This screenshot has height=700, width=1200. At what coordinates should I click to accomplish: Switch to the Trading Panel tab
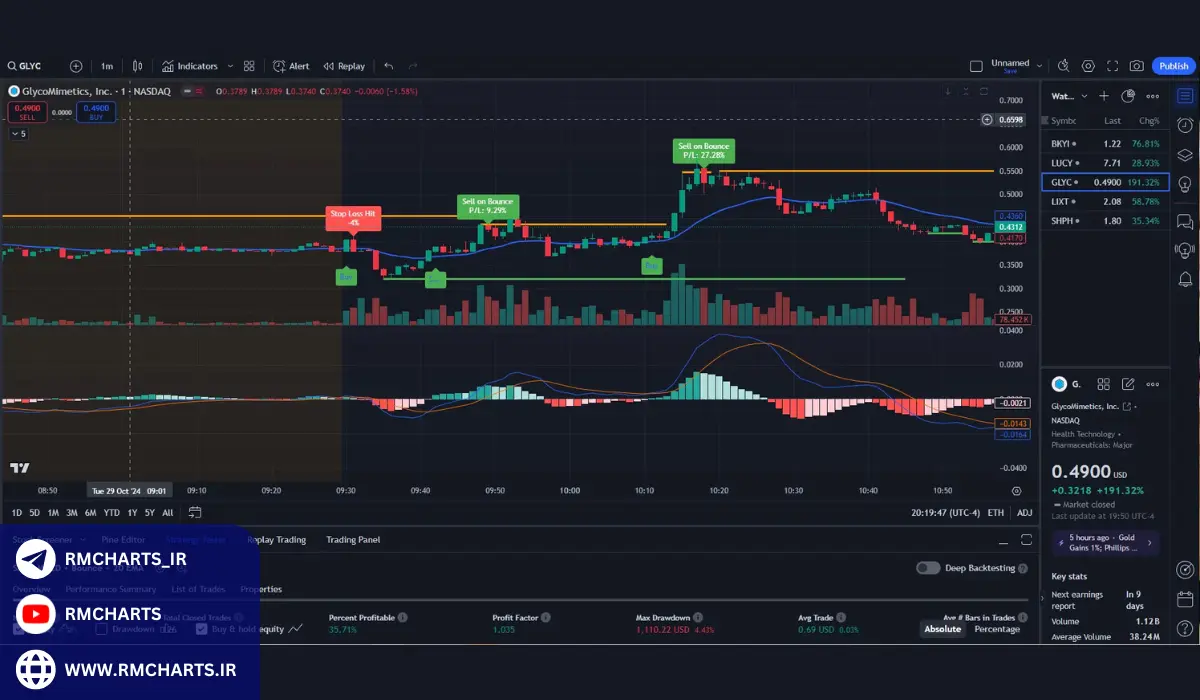coord(353,540)
